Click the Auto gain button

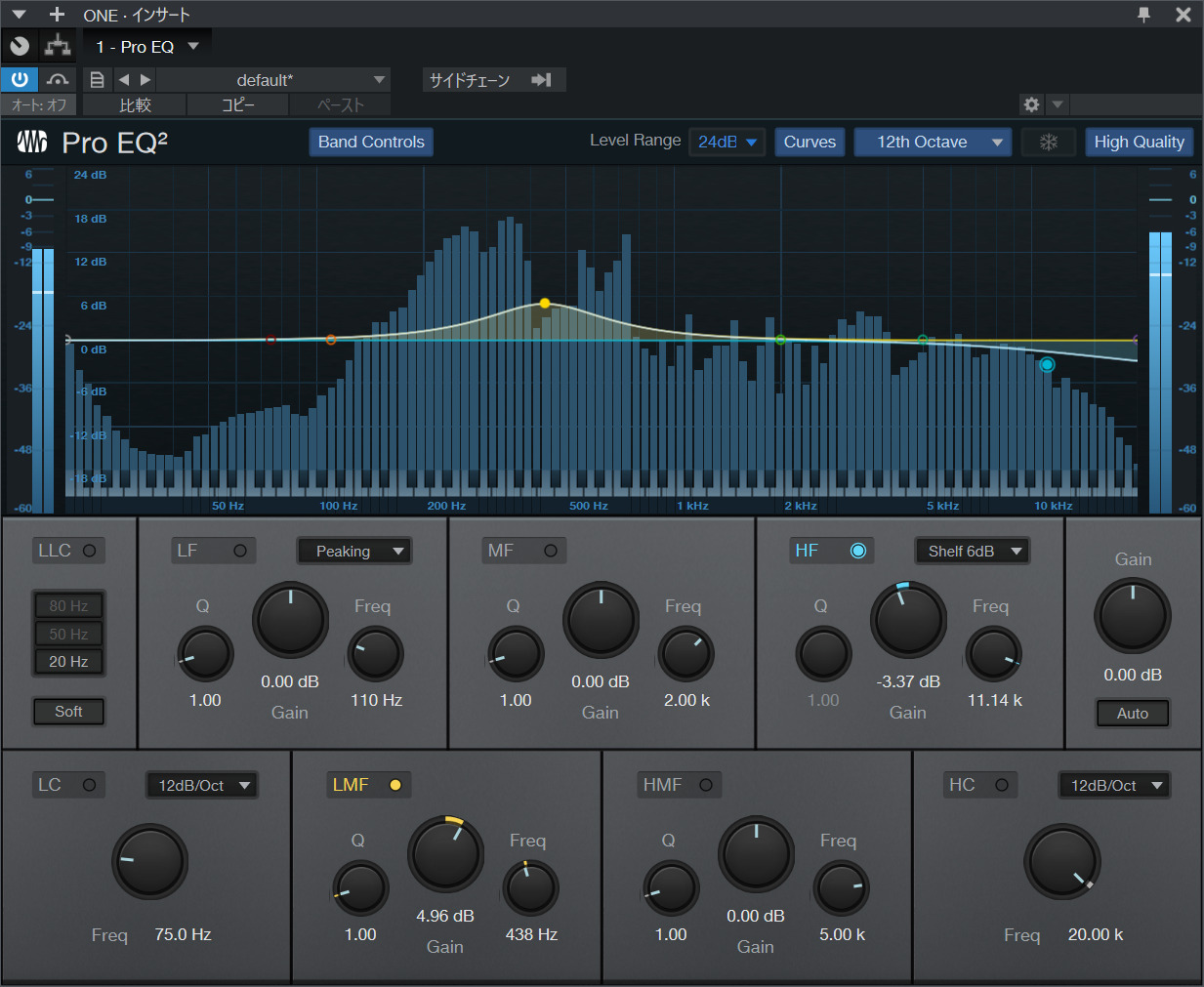pos(1133,714)
